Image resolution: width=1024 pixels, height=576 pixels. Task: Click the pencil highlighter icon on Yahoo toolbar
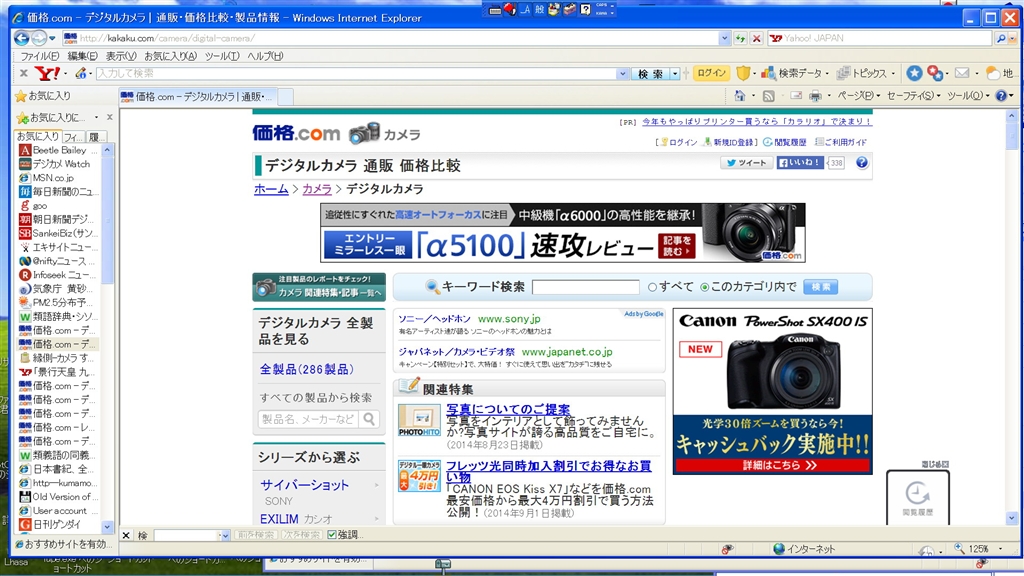click(x=81, y=74)
